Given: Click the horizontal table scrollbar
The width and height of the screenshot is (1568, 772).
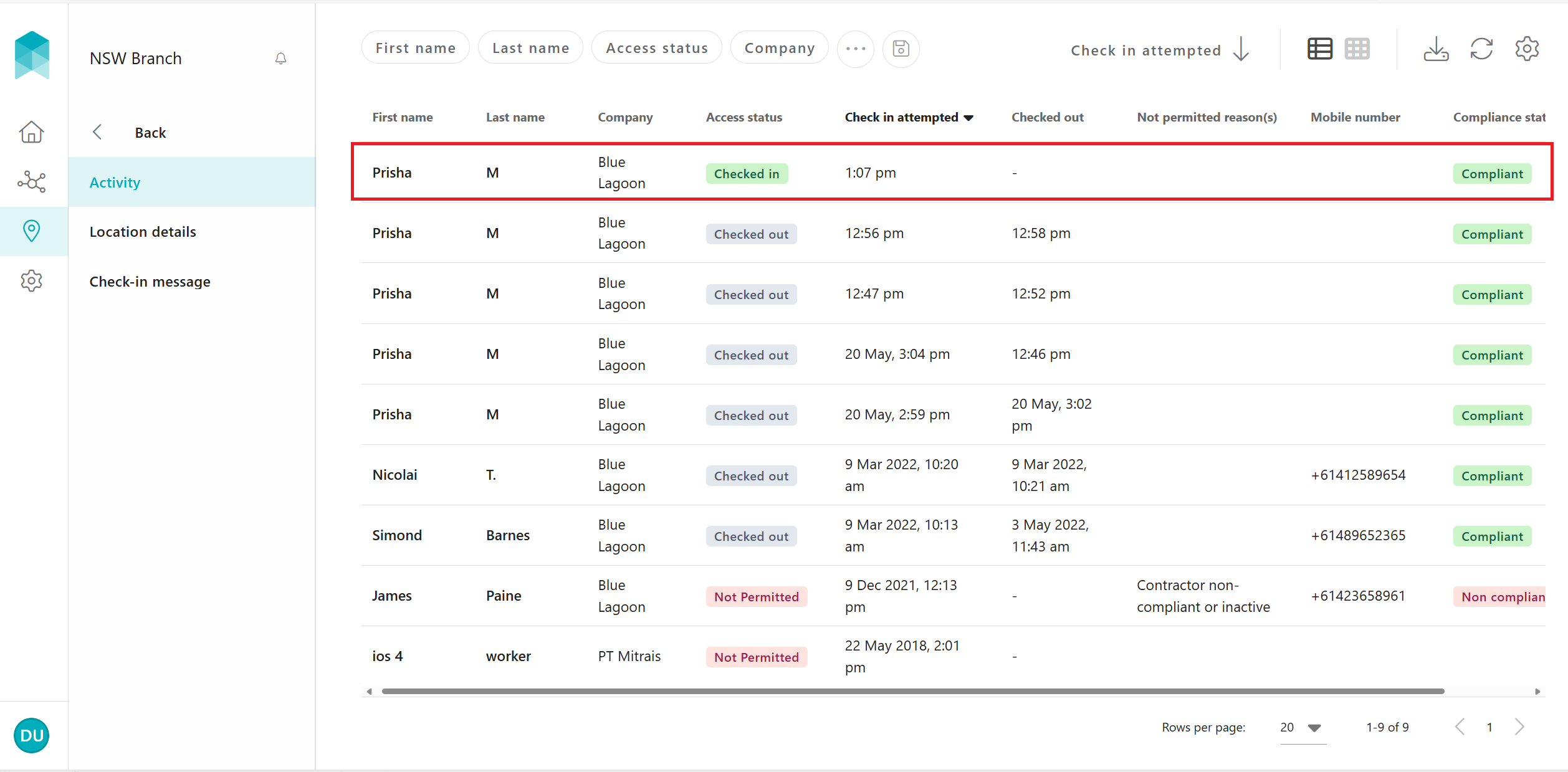Looking at the screenshot, I should click(912, 691).
